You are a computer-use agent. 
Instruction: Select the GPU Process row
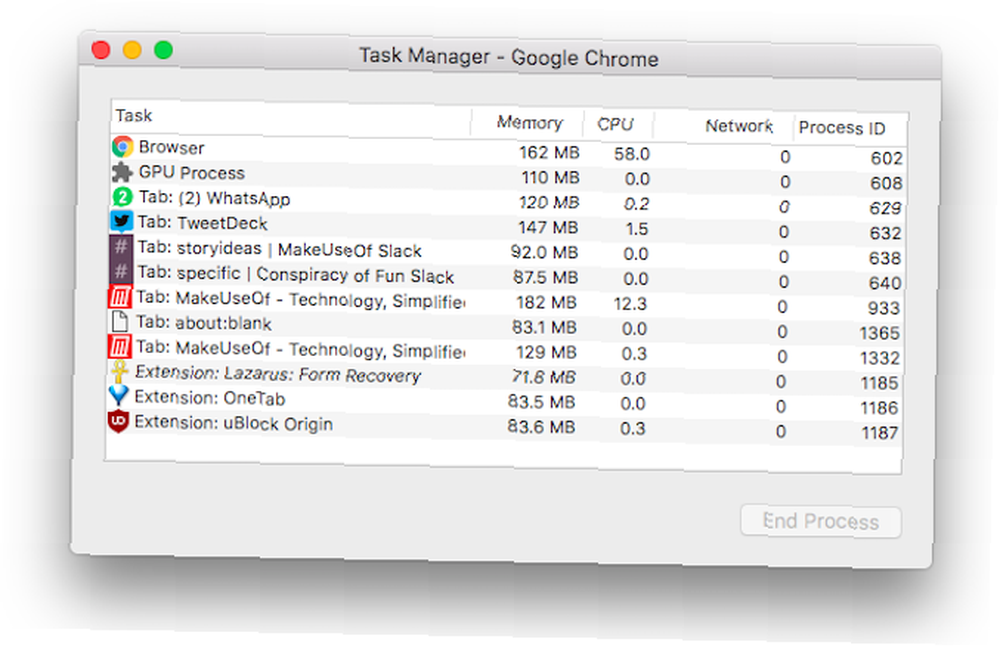point(508,177)
